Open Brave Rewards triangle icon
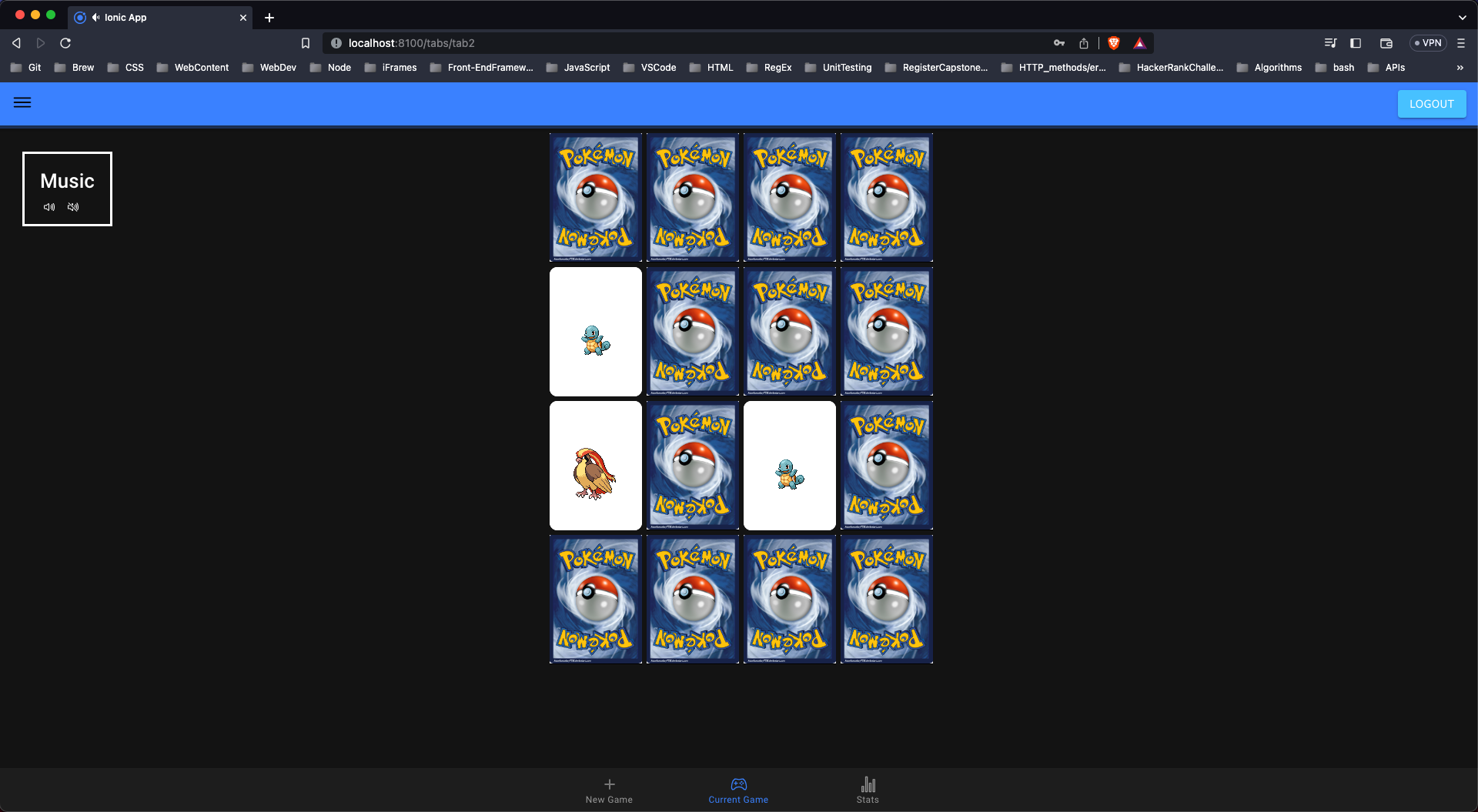The image size is (1478, 812). point(1140,43)
